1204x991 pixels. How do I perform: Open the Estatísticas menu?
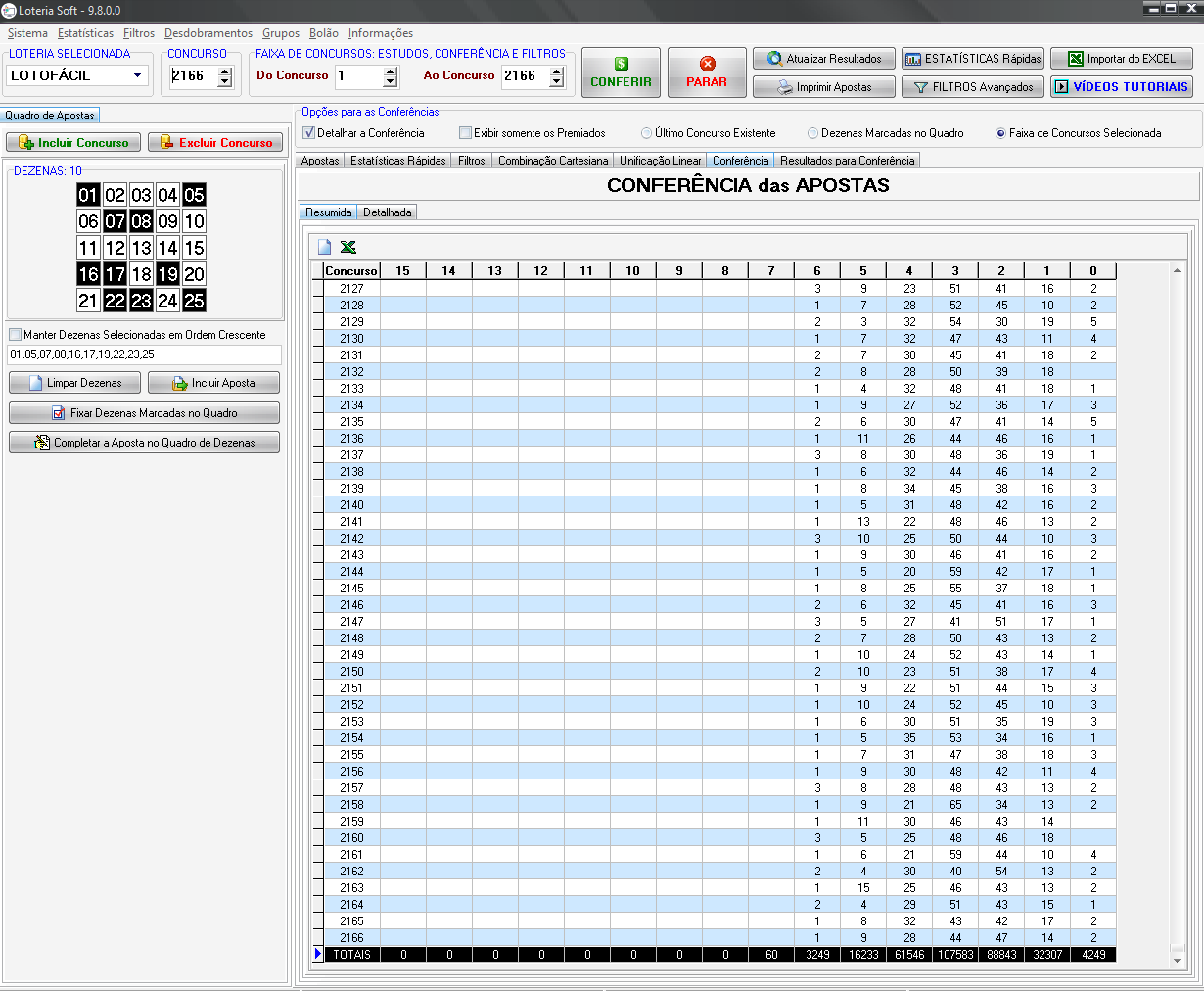(85, 33)
